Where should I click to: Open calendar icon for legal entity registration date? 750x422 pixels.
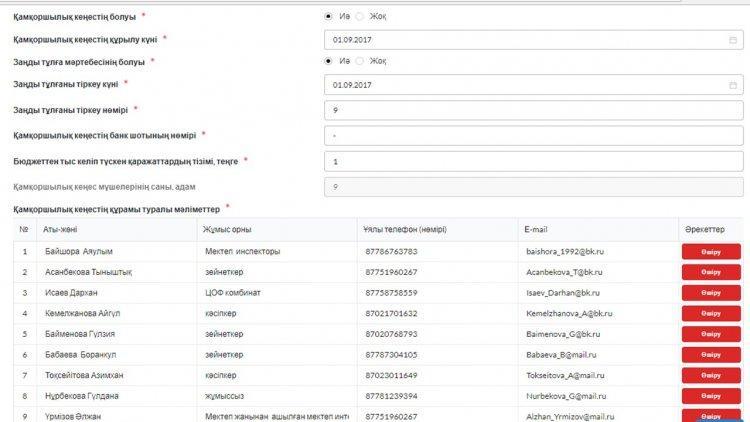732,85
